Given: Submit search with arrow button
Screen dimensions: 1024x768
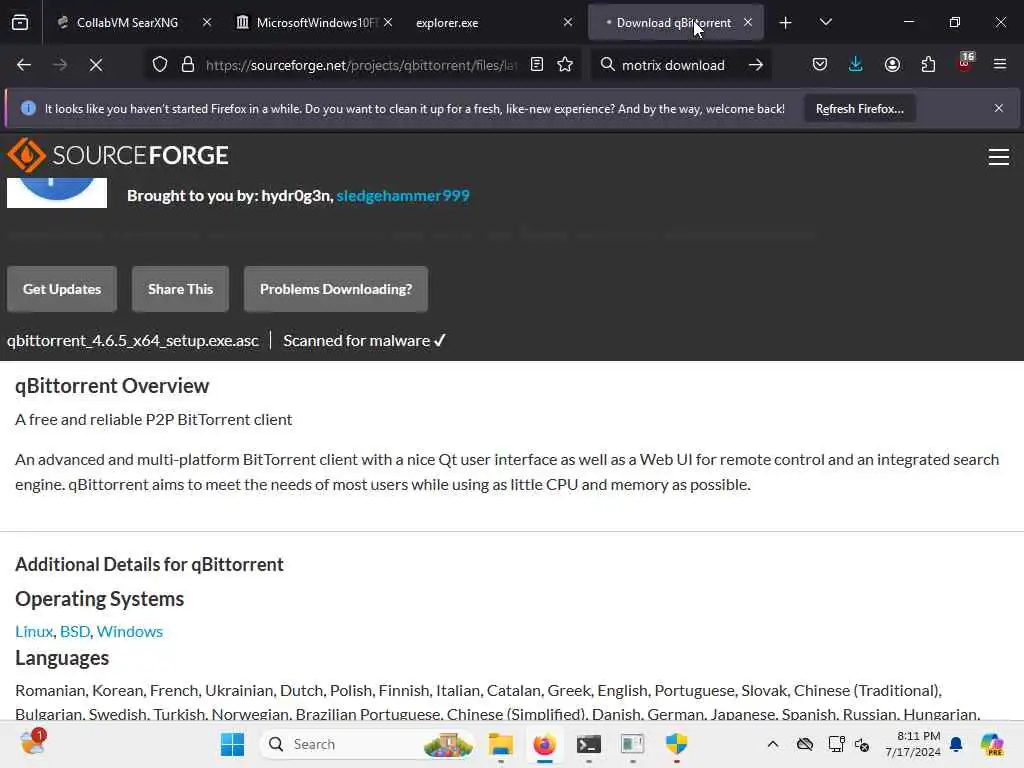Looking at the screenshot, I should point(756,65).
